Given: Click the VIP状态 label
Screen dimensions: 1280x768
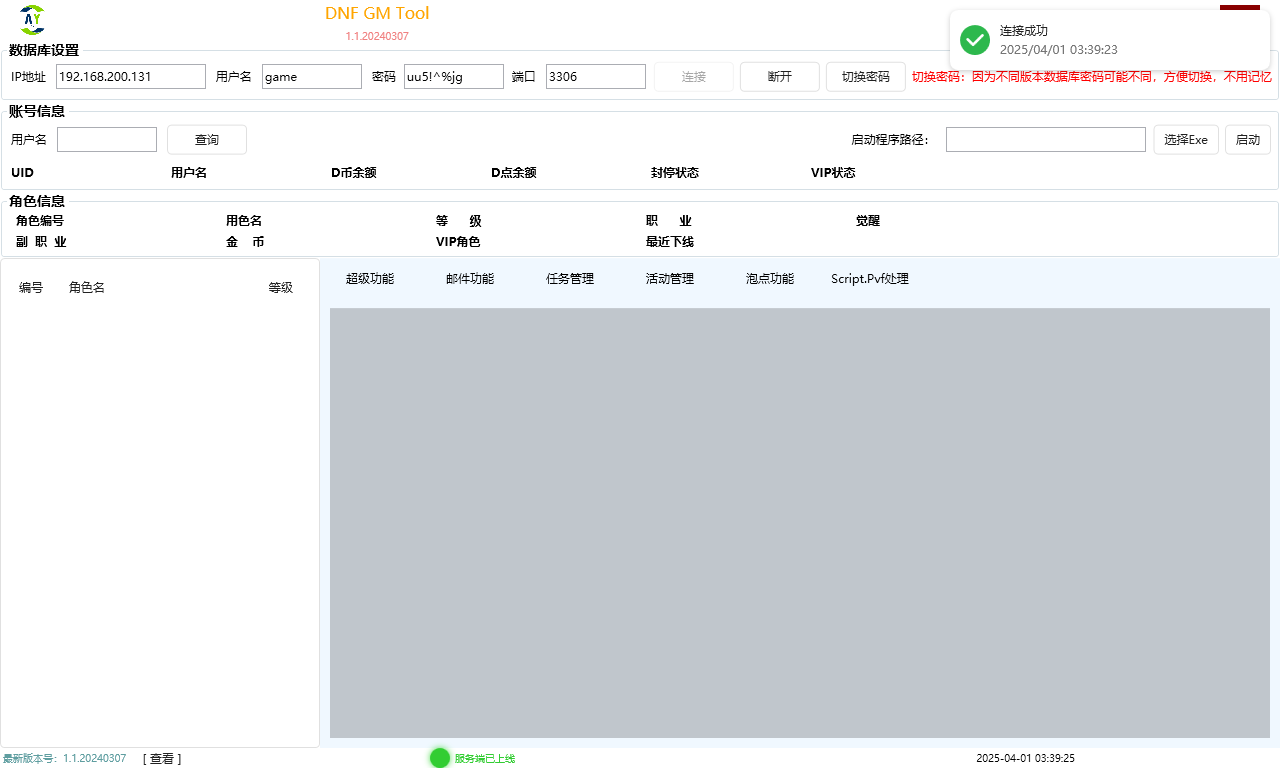Looking at the screenshot, I should [833, 173].
